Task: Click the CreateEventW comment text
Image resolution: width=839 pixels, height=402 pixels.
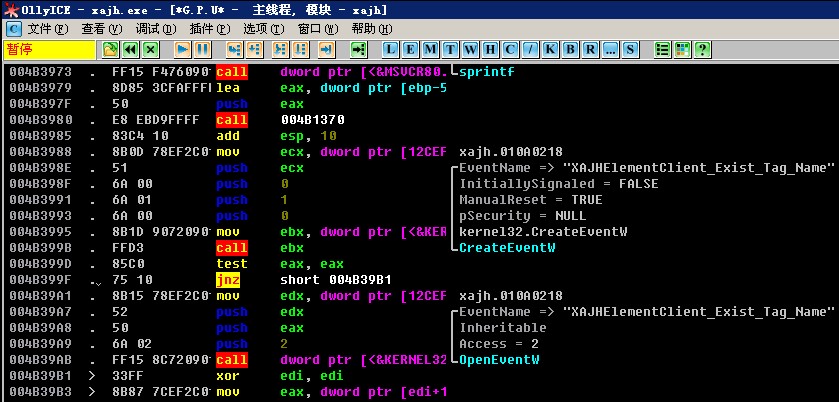Action: click(x=506, y=247)
